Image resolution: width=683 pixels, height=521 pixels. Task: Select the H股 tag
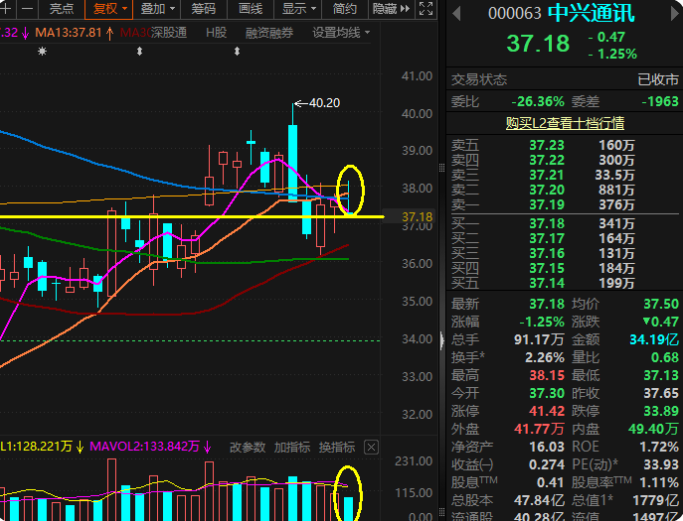click(216, 33)
